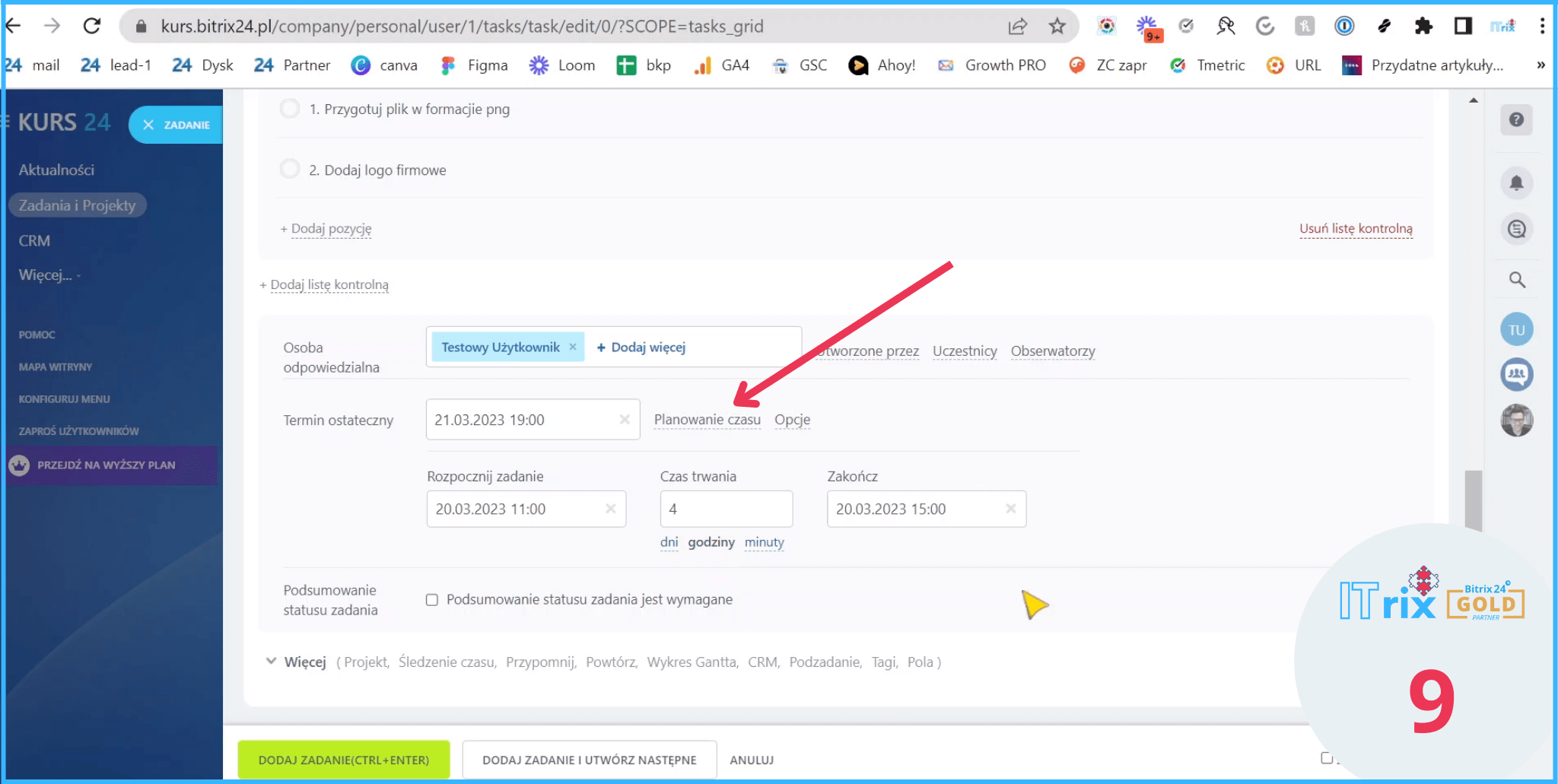Expand the Więcej... sidebar menu
The width and height of the screenshot is (1558, 784).
49,275
